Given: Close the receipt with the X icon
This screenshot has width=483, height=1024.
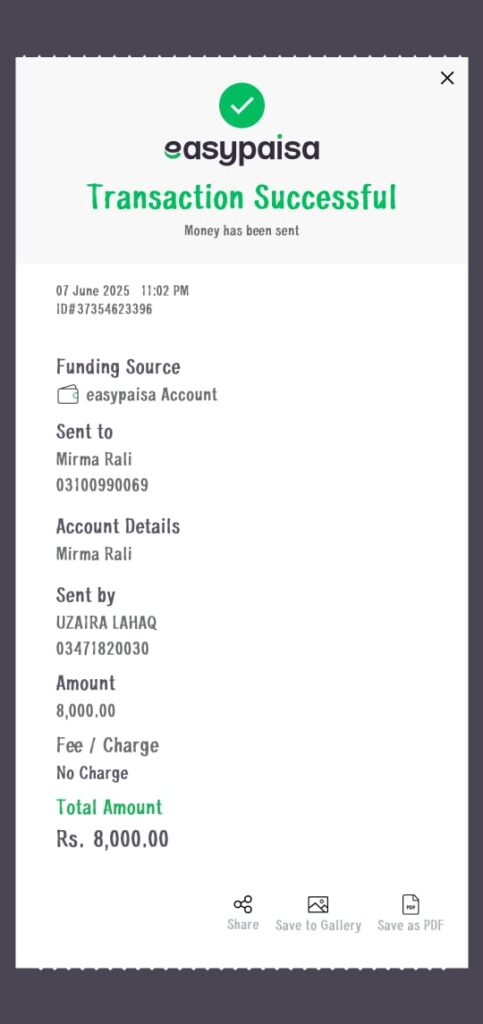Looking at the screenshot, I should click(x=447, y=78).
